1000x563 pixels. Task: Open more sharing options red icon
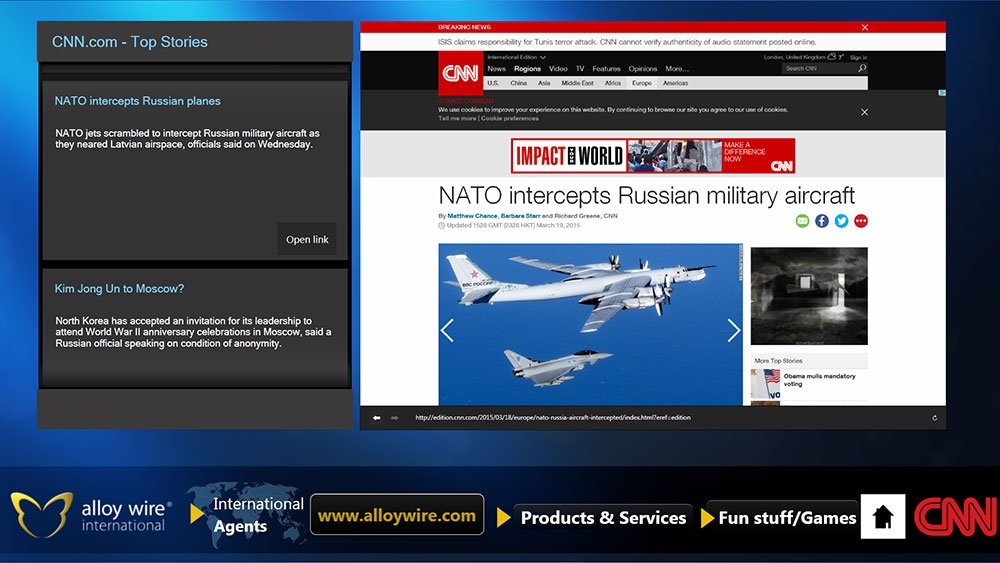[861, 221]
